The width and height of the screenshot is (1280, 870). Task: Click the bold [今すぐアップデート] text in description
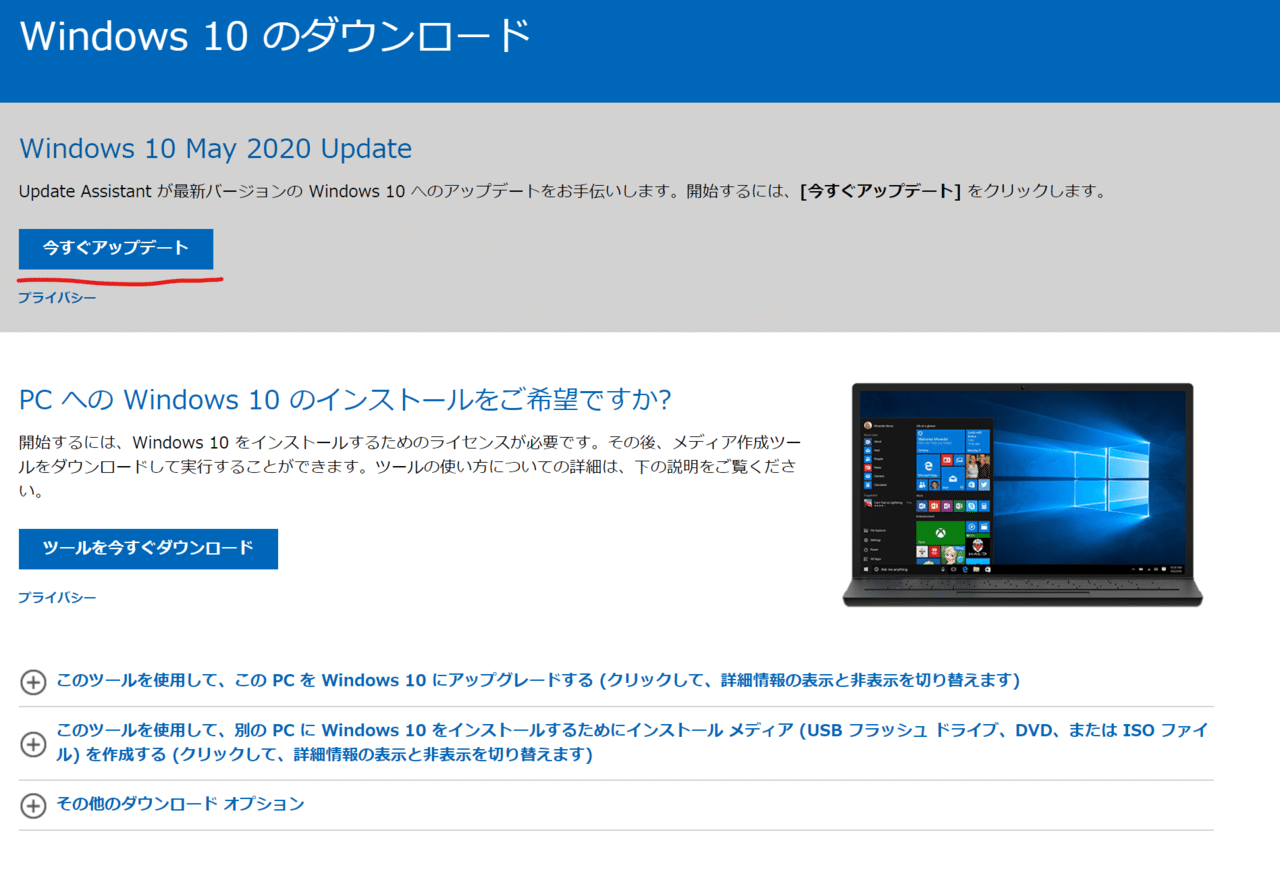[880, 191]
